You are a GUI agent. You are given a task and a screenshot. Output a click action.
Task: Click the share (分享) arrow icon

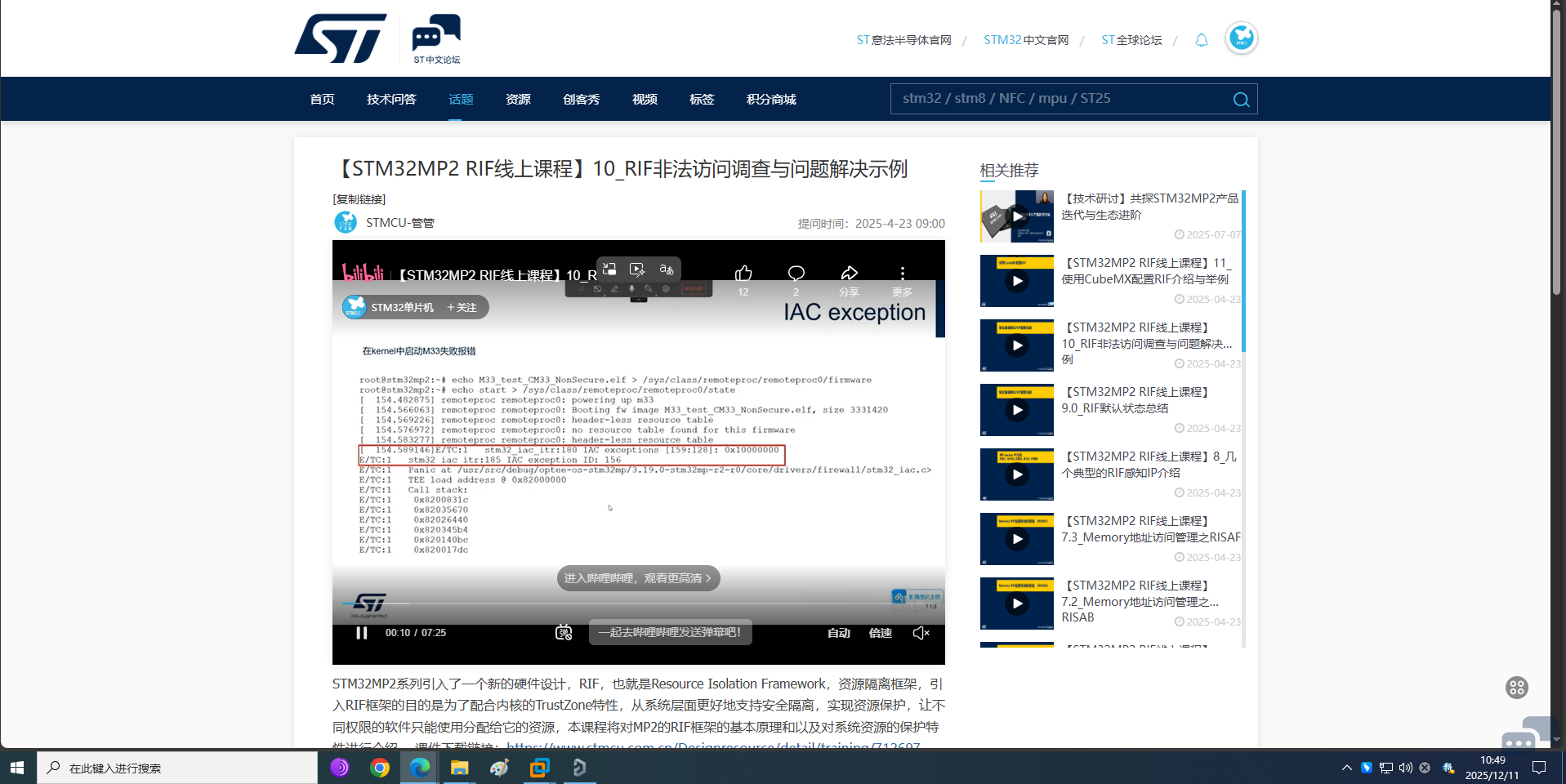[849, 274]
